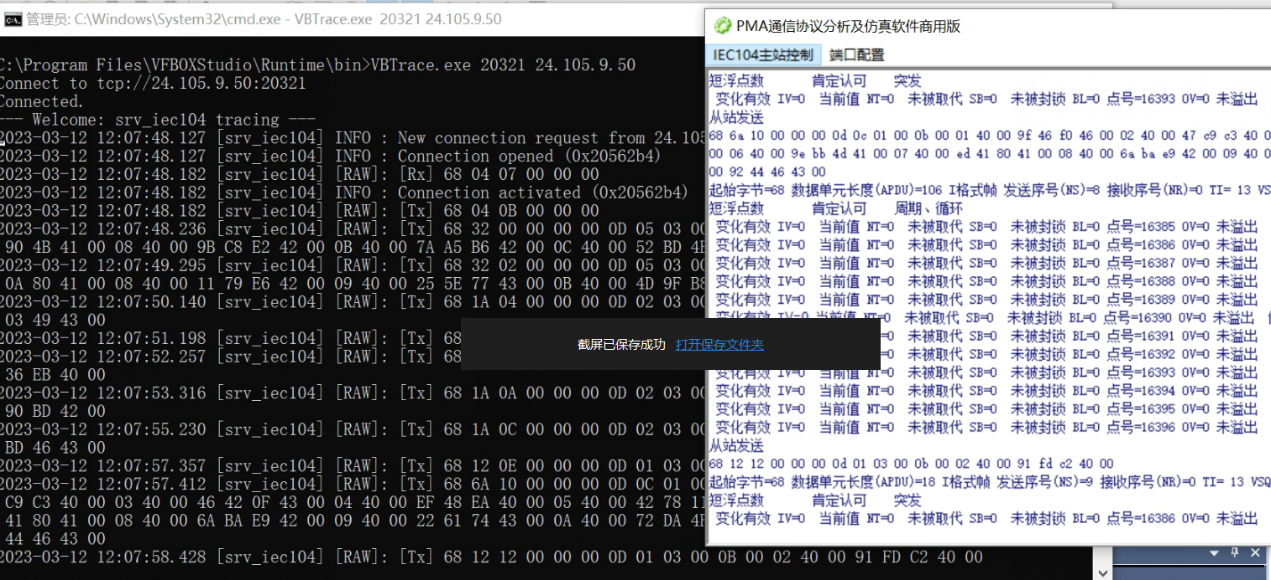Click the log line timestamped 12:07:49.295
Image resolution: width=1271 pixels, height=580 pixels.
(x=352, y=266)
